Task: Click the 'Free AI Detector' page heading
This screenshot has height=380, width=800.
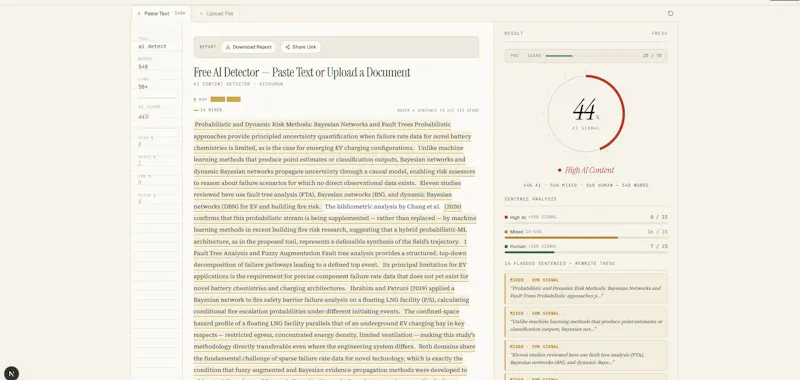Action: coord(302,72)
